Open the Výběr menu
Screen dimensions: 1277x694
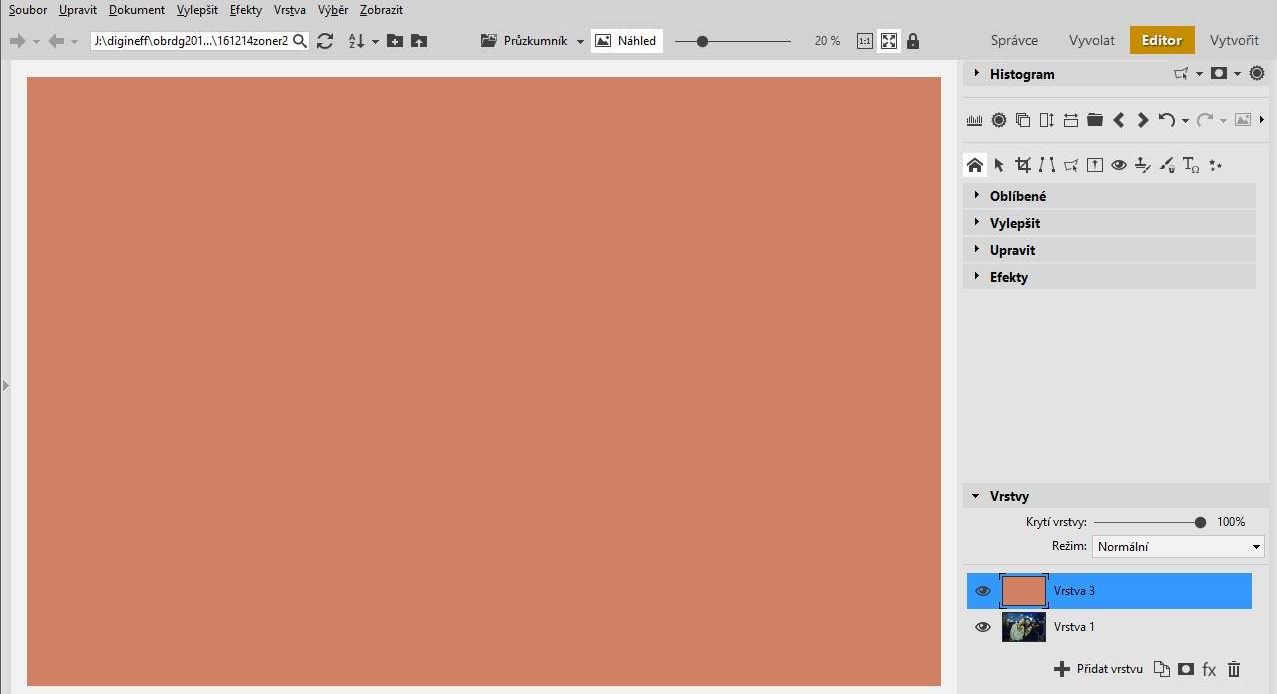(x=333, y=10)
